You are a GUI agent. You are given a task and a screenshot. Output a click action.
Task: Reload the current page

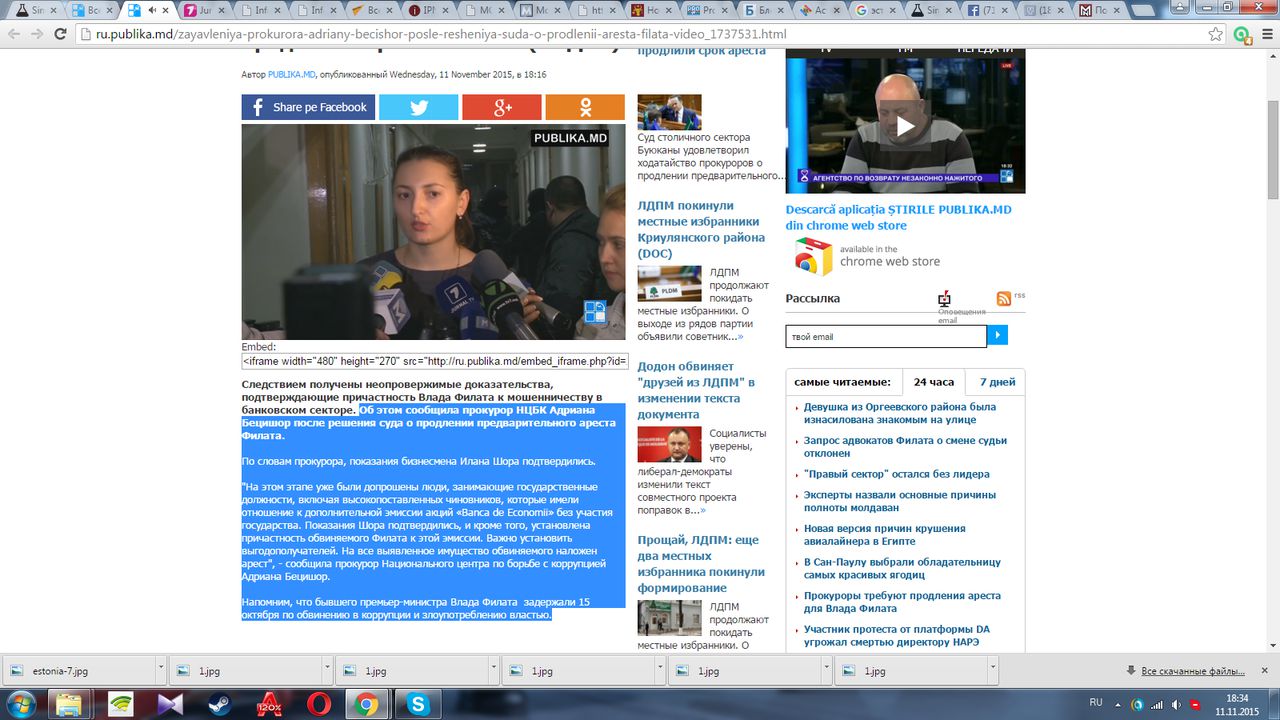click(x=61, y=34)
